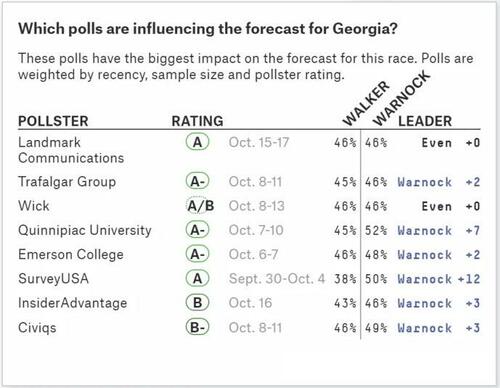Click the rotated WALKER column label
The height and width of the screenshot is (388, 500).
coord(366,104)
